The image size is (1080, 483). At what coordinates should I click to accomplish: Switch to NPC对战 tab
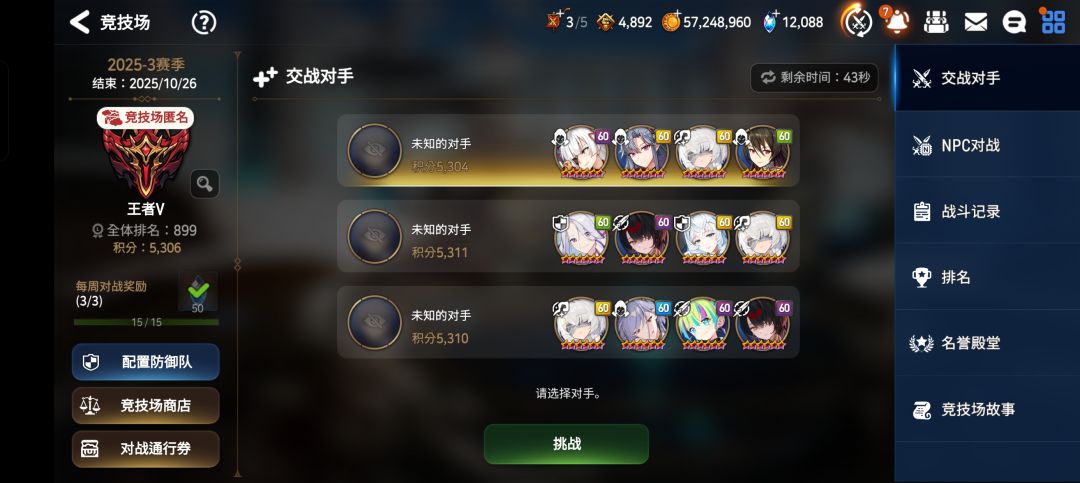(987, 145)
